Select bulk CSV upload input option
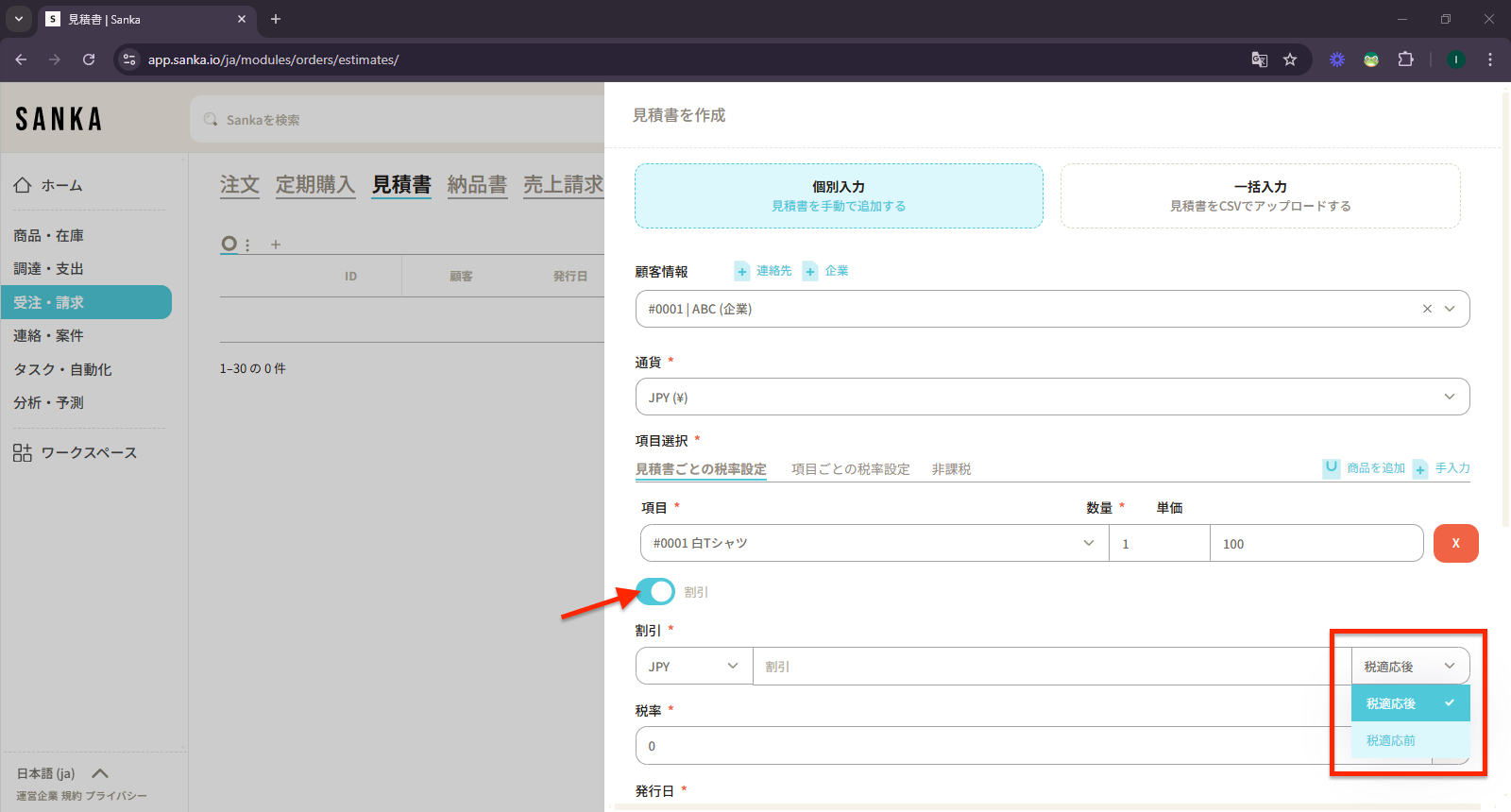The width and height of the screenshot is (1511, 812). pyautogui.click(x=1260, y=196)
